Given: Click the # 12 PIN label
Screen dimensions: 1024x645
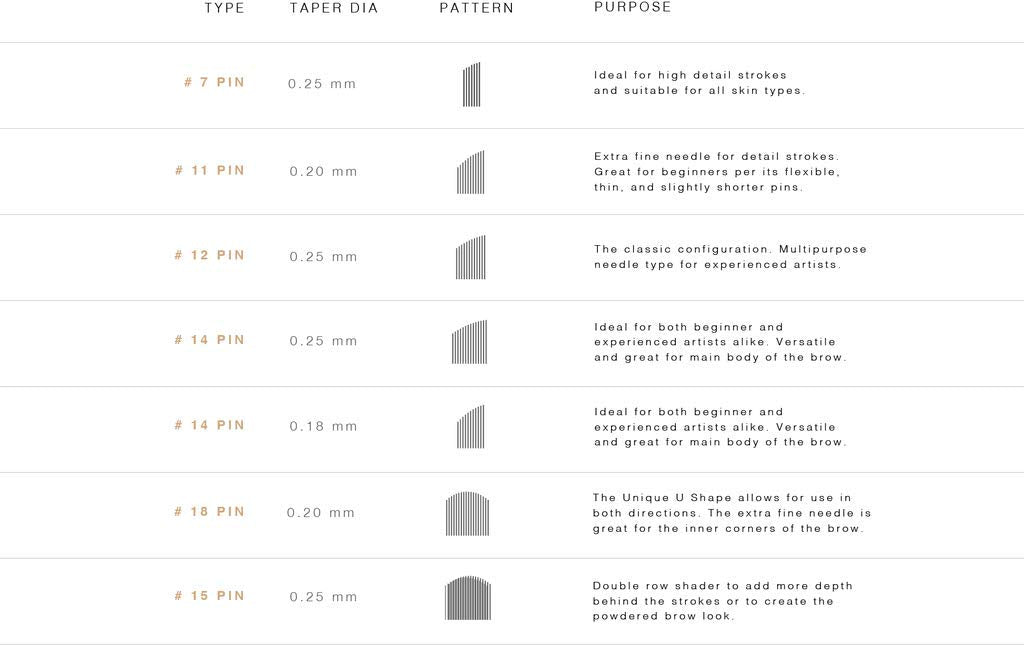Looking at the screenshot, I should 210,255.
